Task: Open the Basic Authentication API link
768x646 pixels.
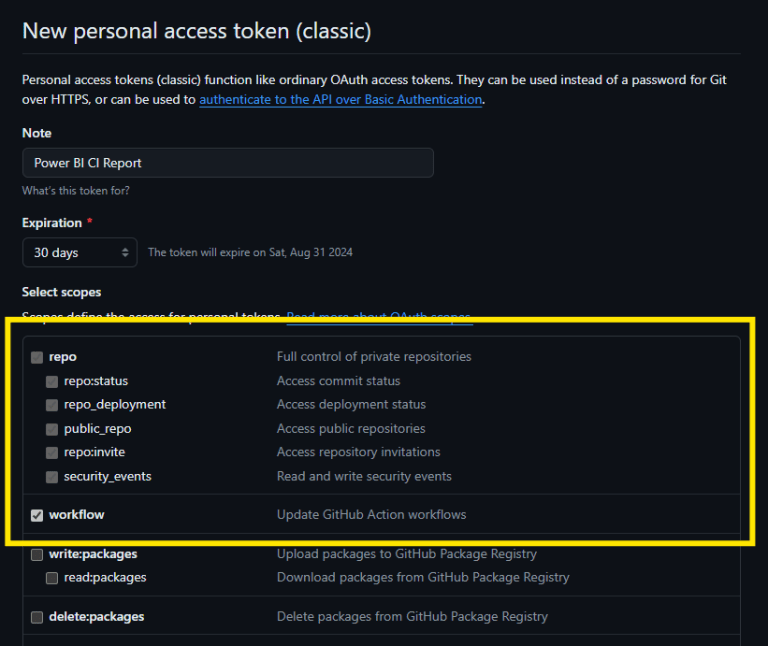Action: (341, 100)
